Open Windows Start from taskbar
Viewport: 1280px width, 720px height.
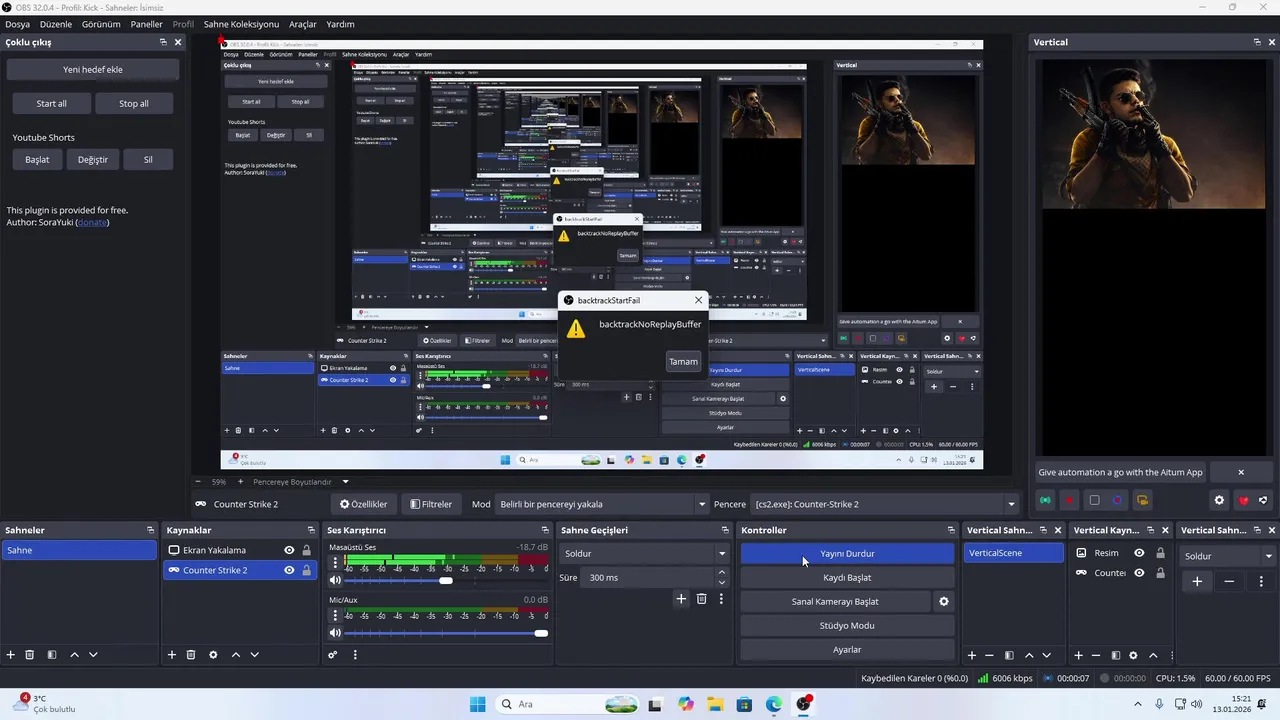point(478,704)
